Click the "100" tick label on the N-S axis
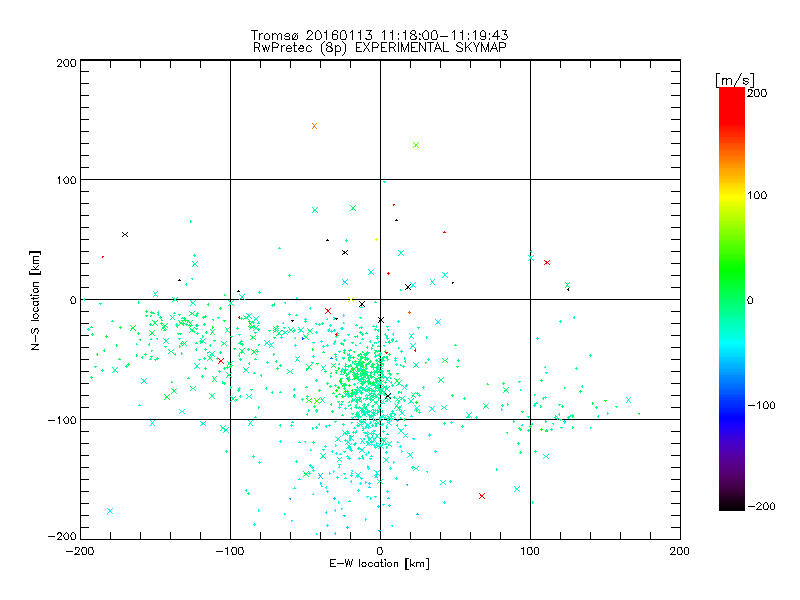This screenshot has height=600, width=800. point(66,180)
